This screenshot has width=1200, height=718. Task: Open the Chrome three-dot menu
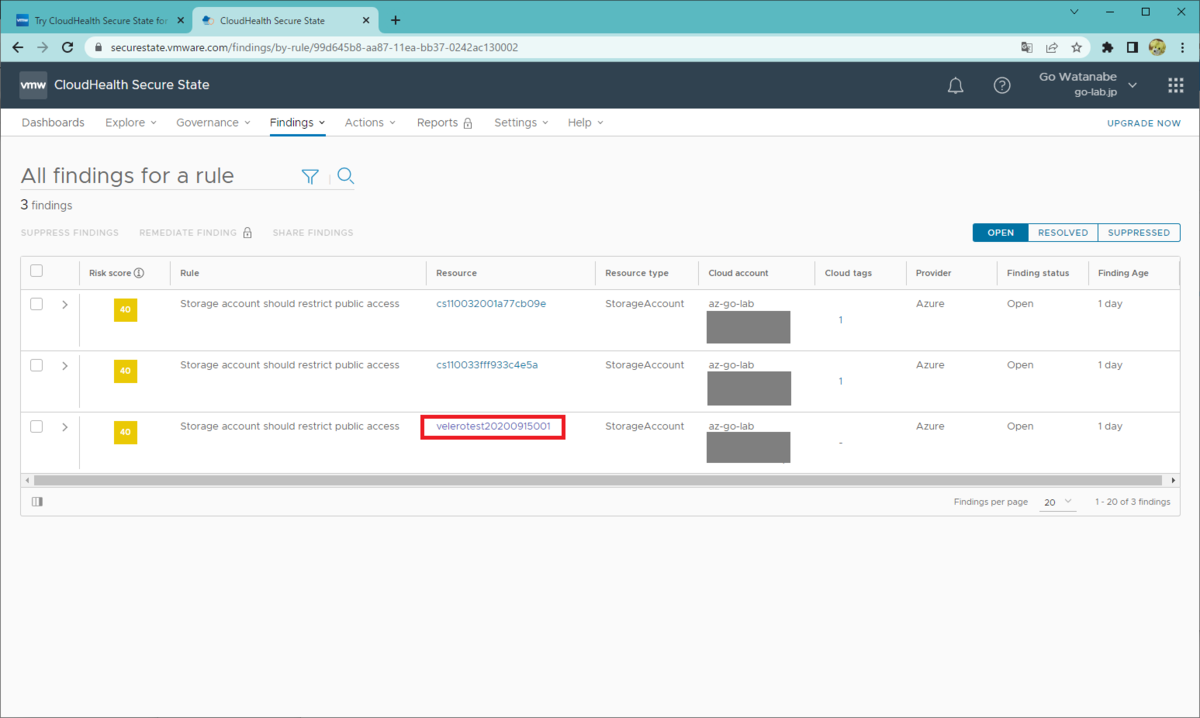coord(1182,47)
